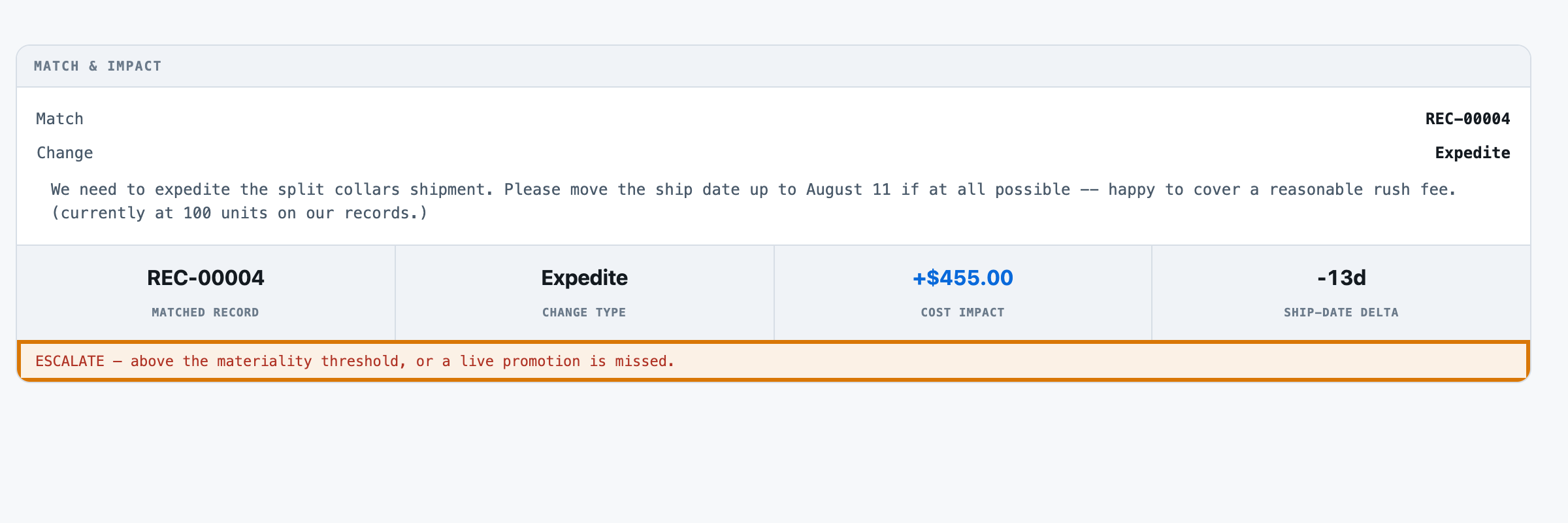Click the ESCALATE warning banner
The image size is (1568, 523).
click(x=774, y=361)
